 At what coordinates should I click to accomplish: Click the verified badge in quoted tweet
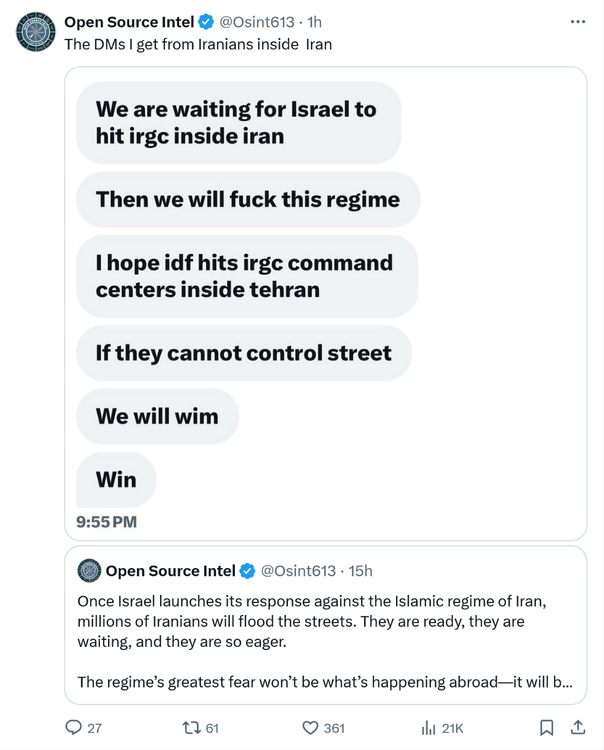click(x=247, y=571)
